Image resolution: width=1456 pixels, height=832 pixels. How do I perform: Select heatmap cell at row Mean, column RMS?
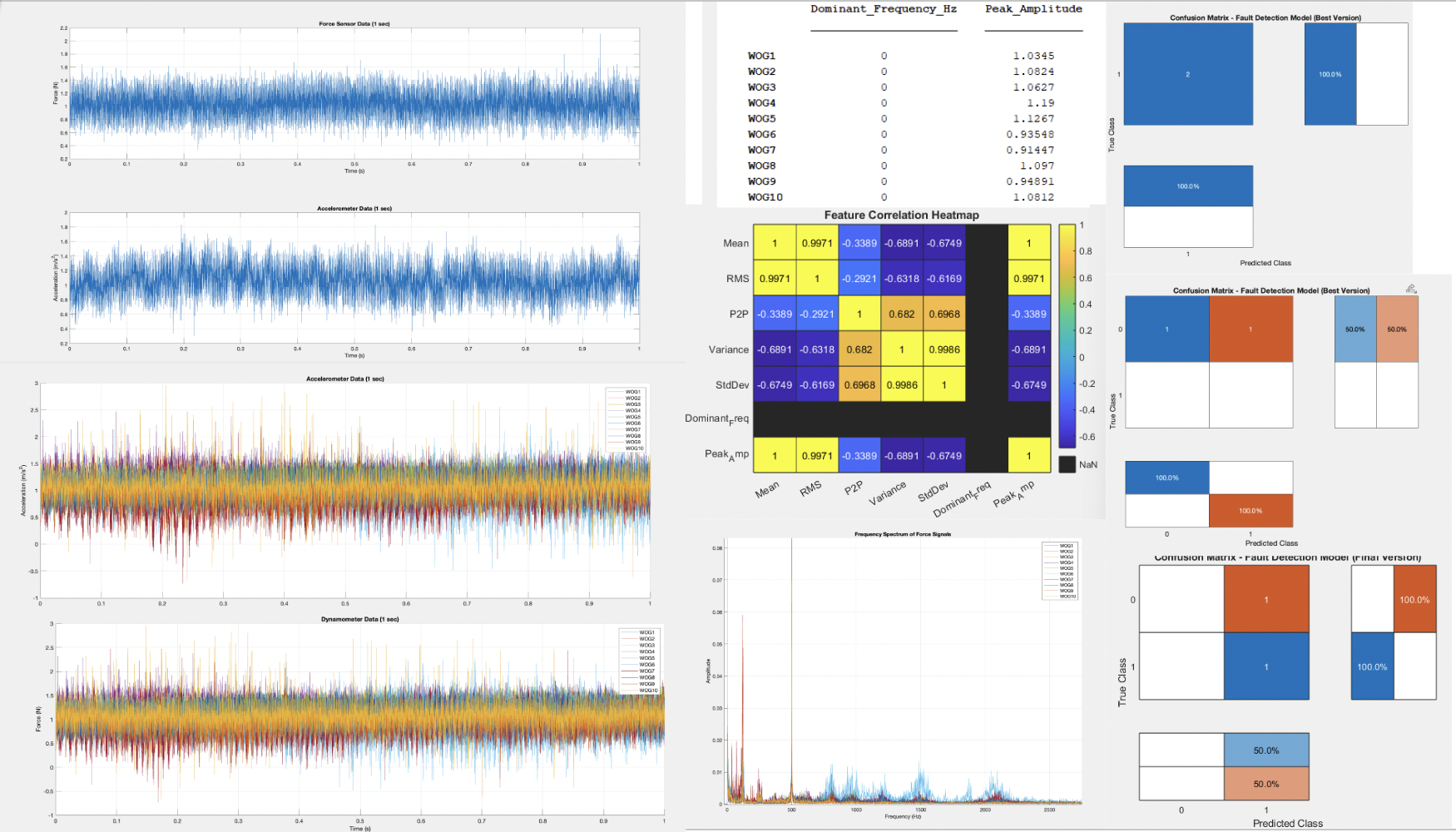click(817, 244)
